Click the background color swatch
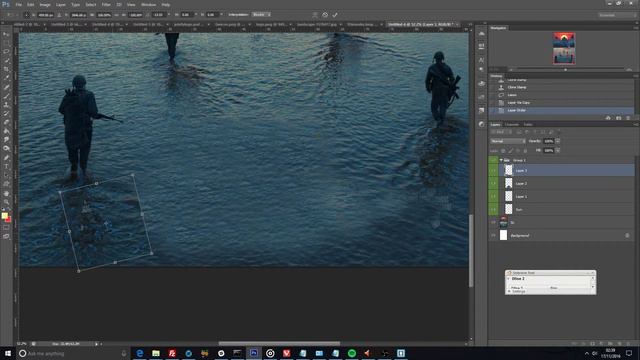This screenshot has height=360, width=640. (8, 220)
